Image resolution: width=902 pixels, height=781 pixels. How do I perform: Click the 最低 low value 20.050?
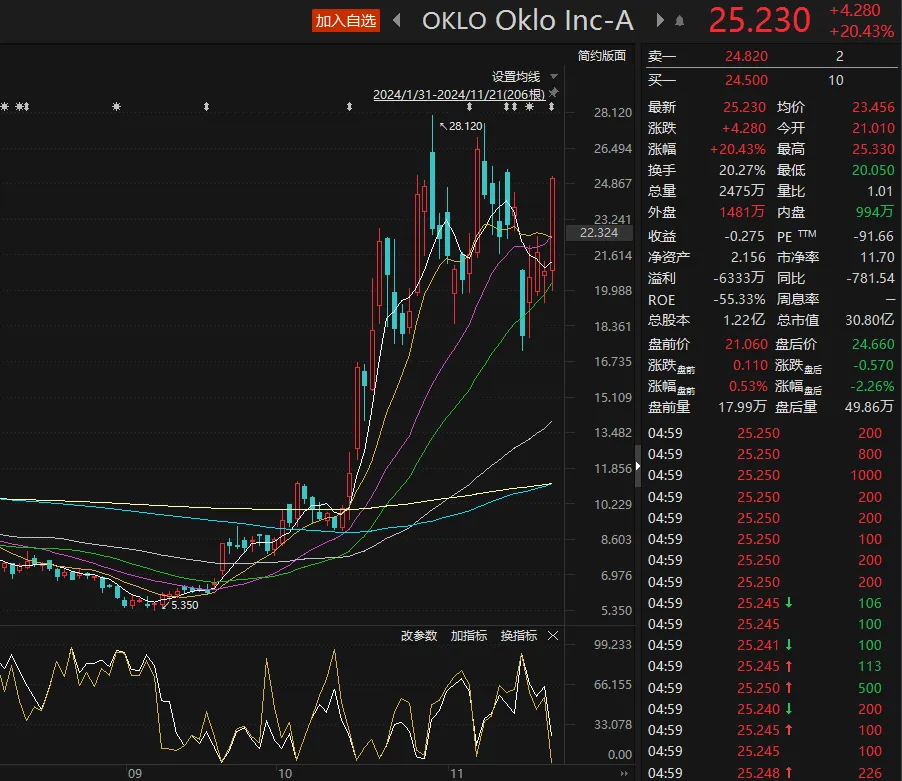pyautogui.click(x=873, y=170)
